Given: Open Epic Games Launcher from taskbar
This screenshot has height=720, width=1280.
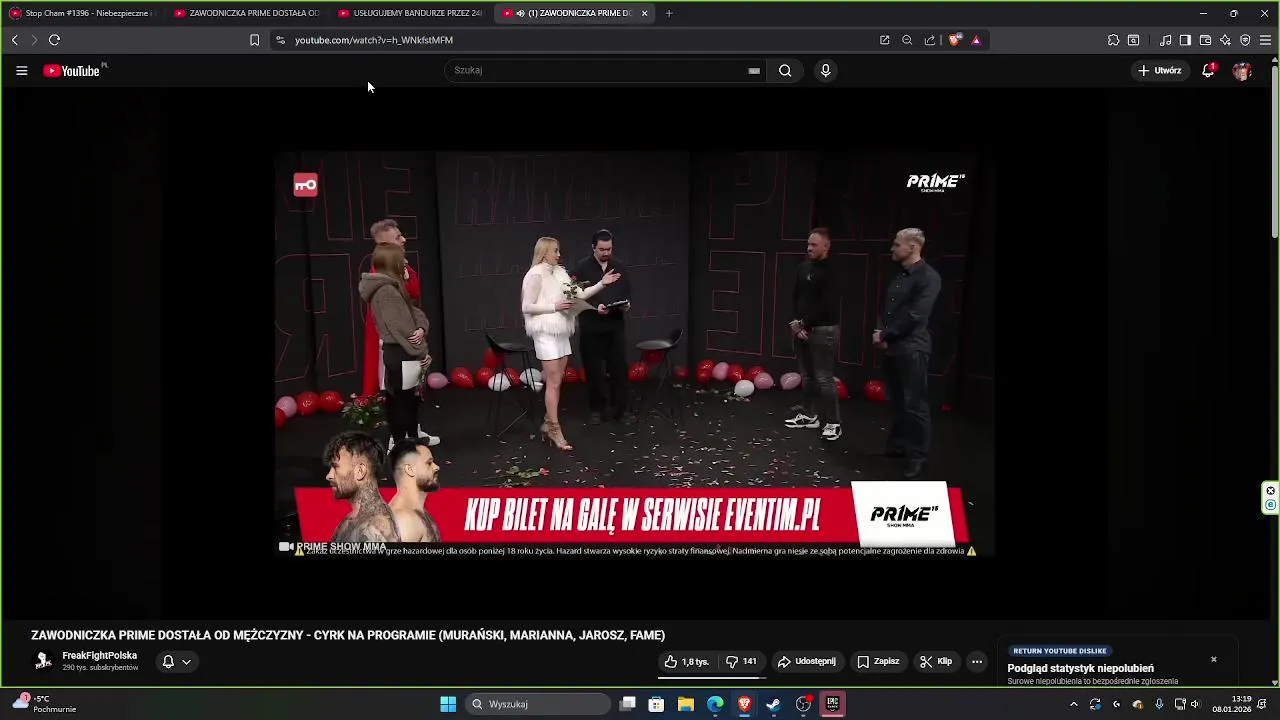Looking at the screenshot, I should 832,704.
